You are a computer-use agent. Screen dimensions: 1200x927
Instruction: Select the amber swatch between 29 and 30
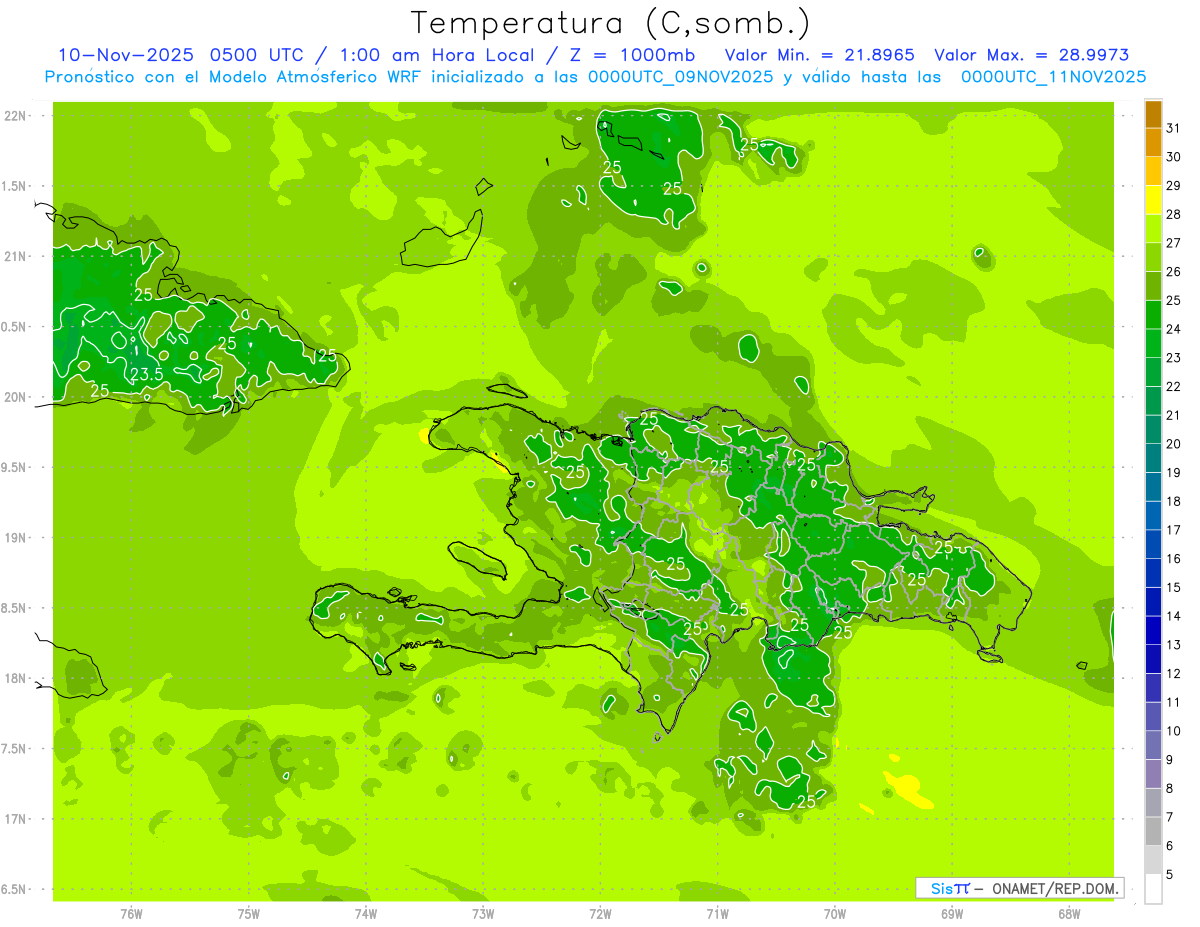(x=1153, y=172)
